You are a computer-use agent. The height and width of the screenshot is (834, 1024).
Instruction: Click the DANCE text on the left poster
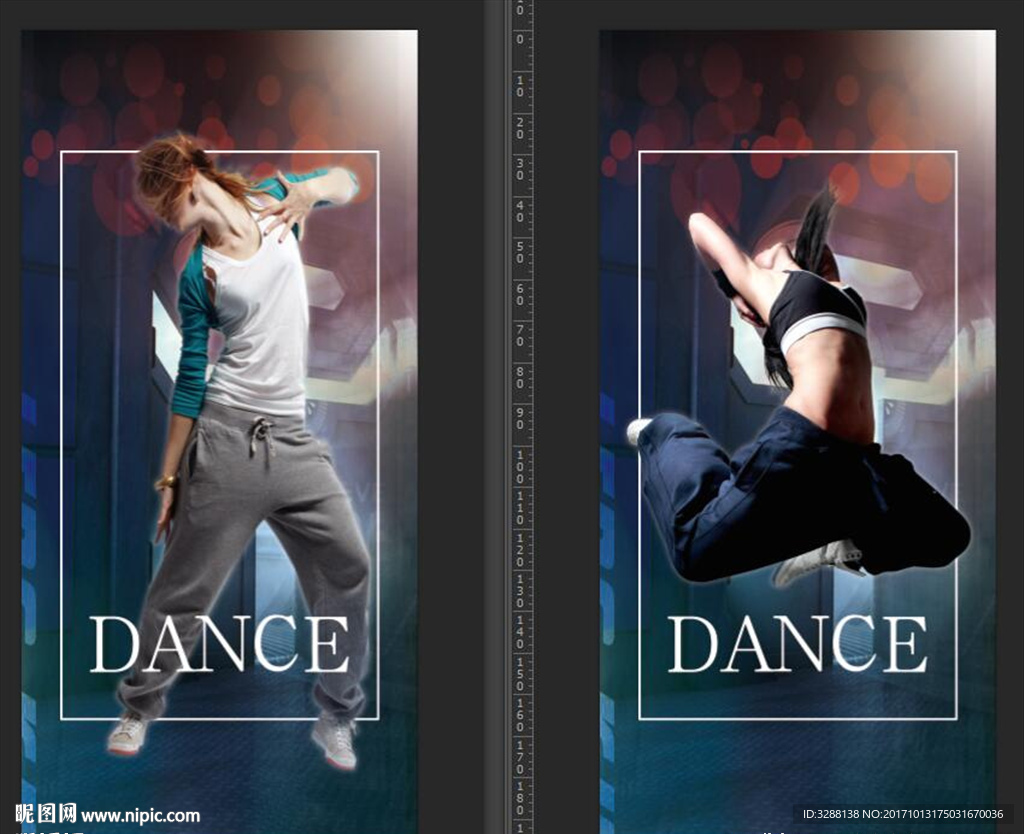pyautogui.click(x=219, y=644)
